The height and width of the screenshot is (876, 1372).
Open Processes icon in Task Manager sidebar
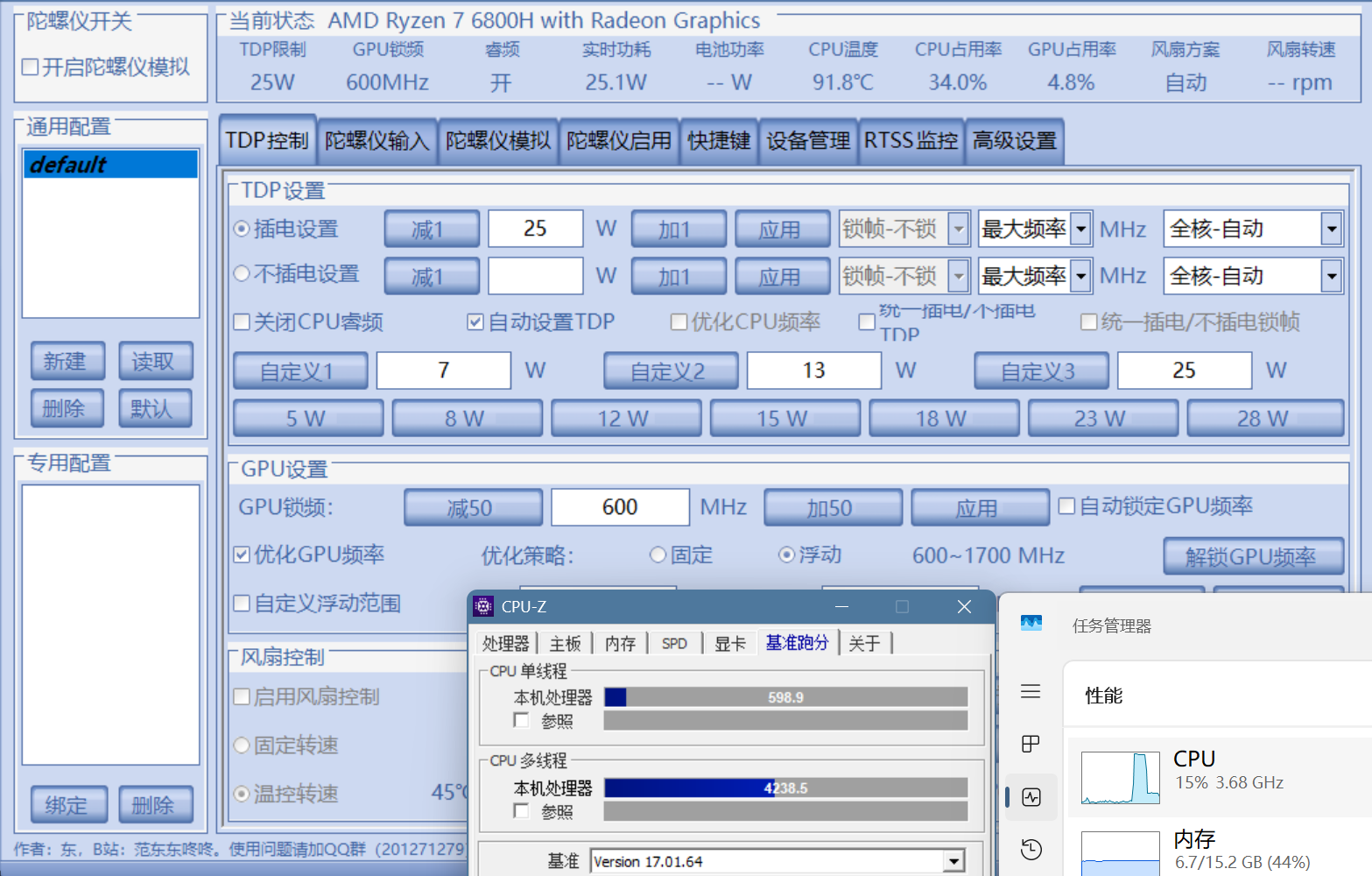(x=1031, y=744)
